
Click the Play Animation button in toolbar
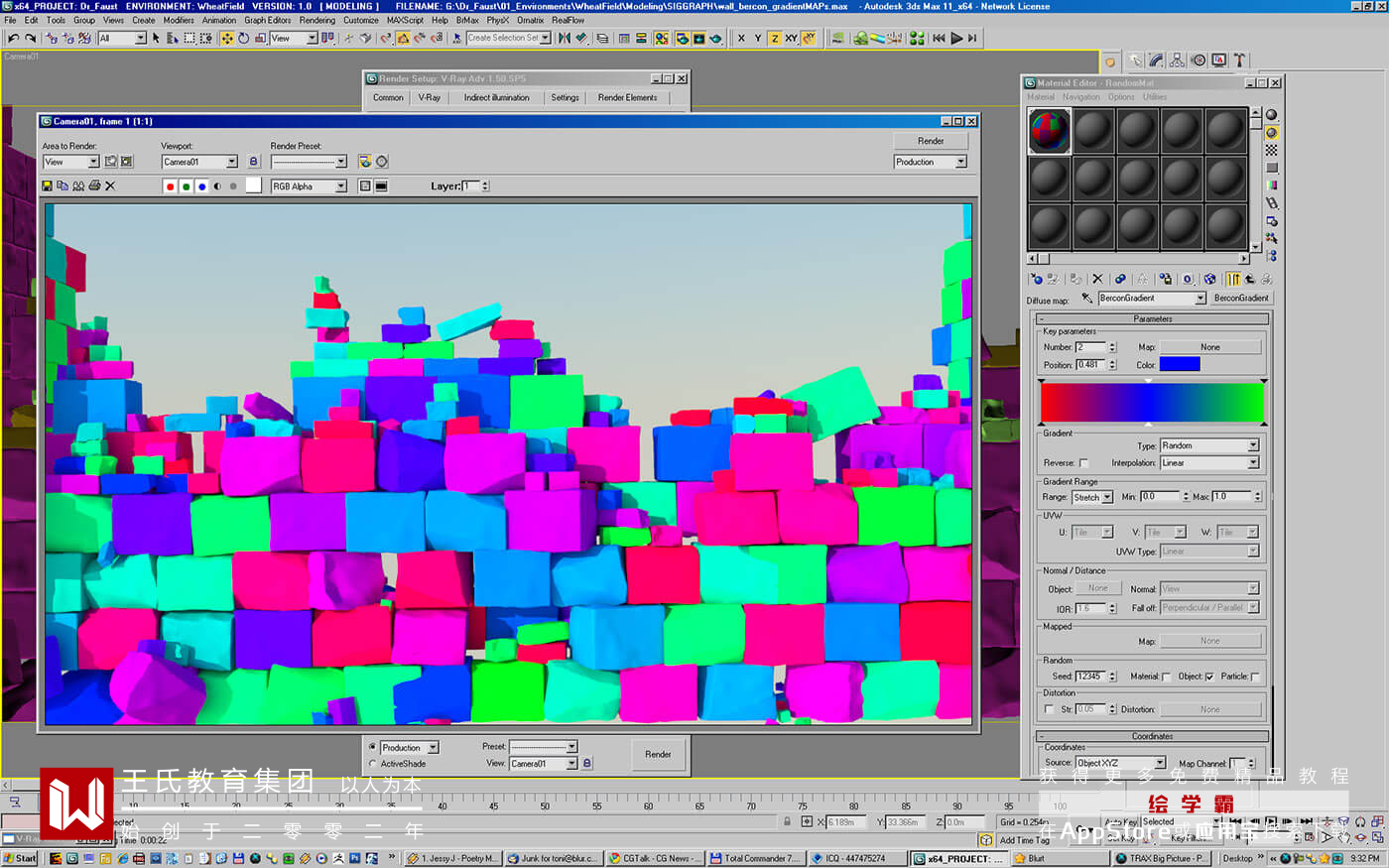pos(956,38)
